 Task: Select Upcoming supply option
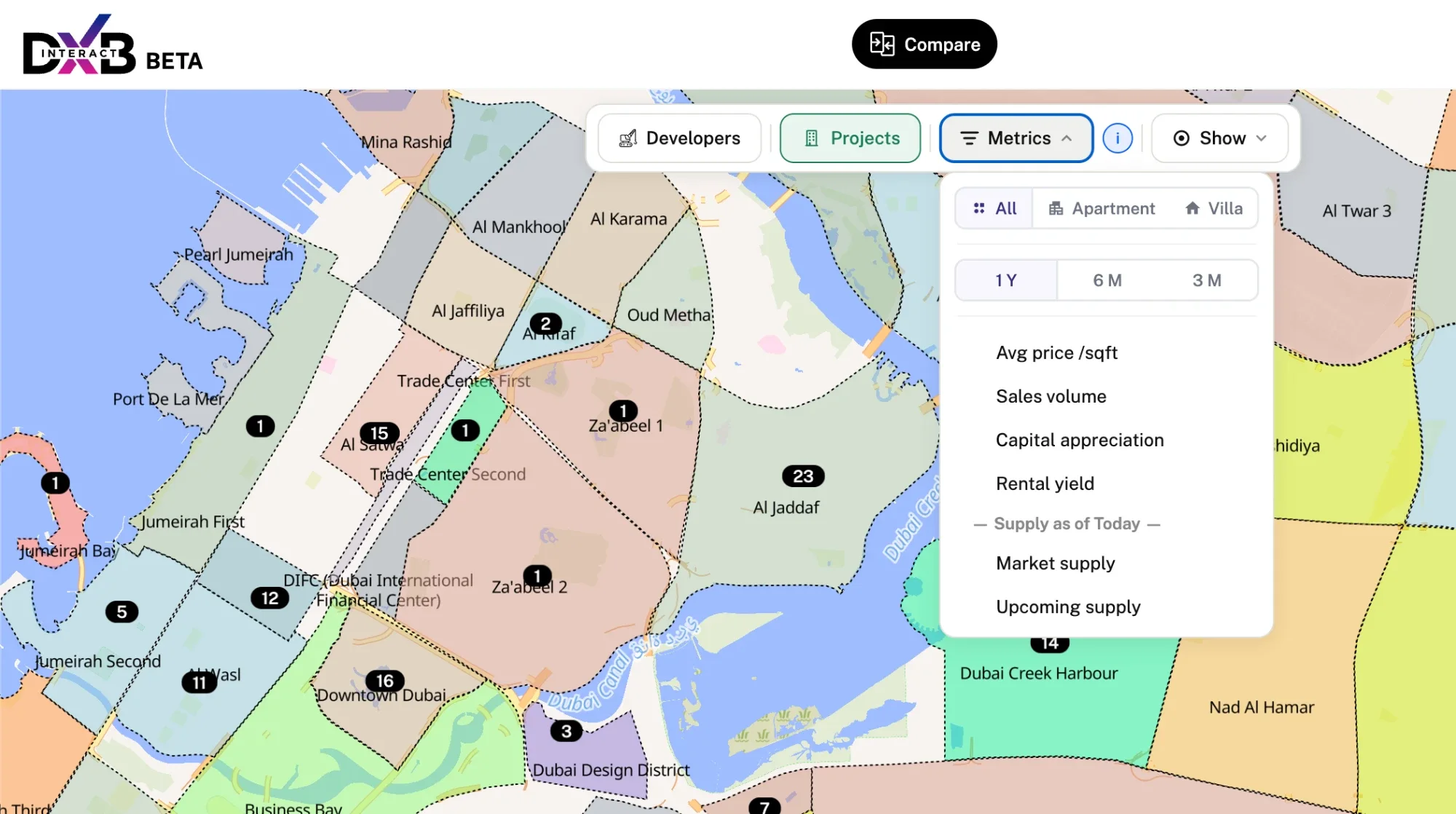(x=1068, y=607)
